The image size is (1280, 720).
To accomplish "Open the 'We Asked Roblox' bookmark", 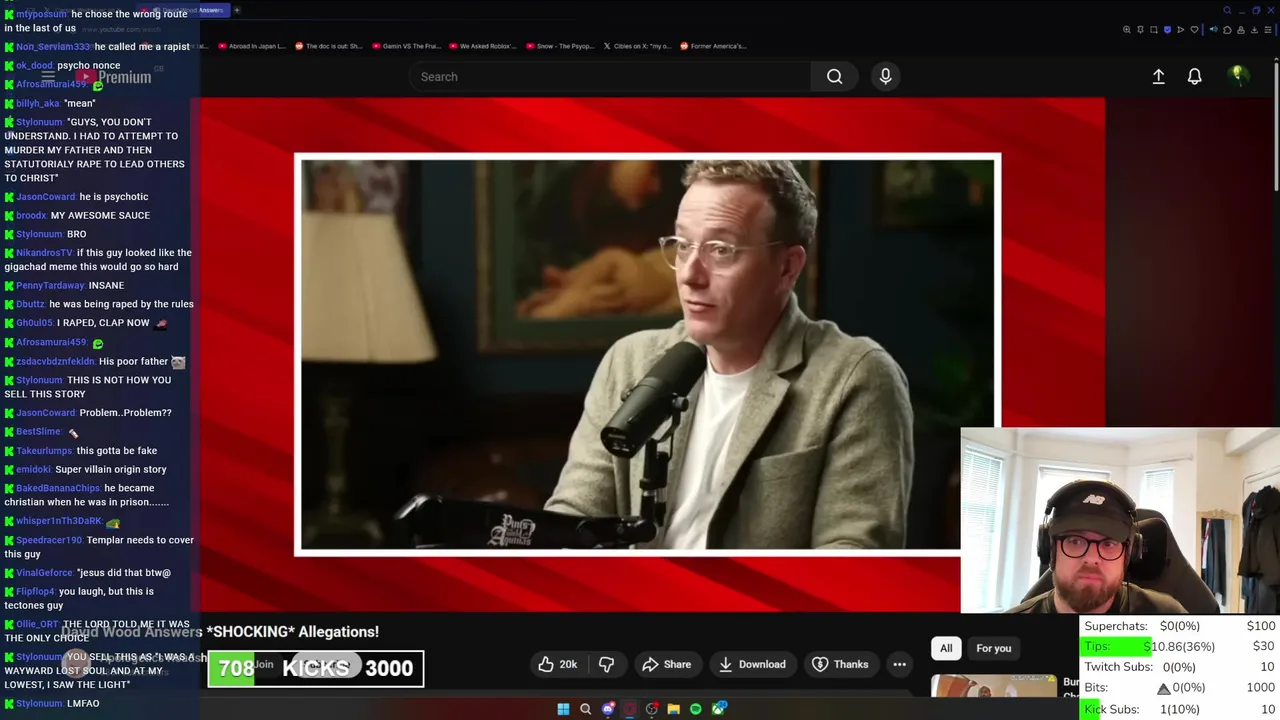I will pos(482,46).
